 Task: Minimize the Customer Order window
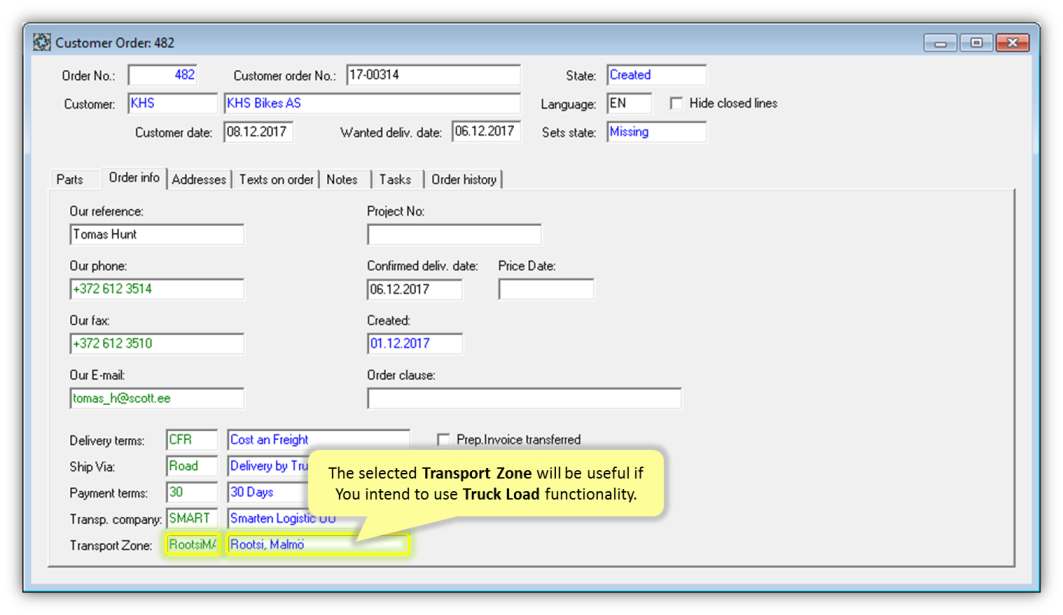tap(940, 43)
